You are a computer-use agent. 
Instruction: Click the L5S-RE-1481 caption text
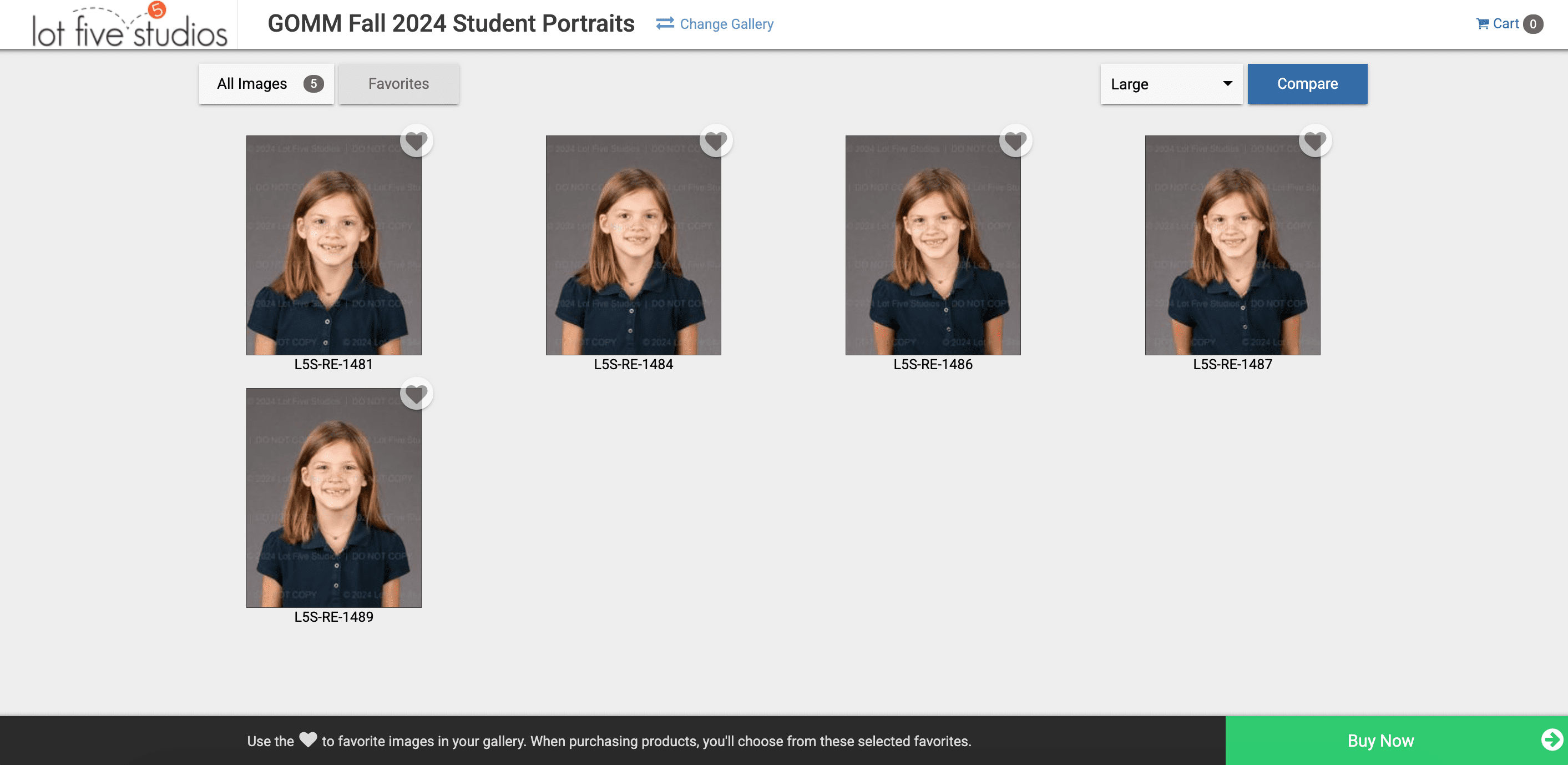tap(333, 364)
